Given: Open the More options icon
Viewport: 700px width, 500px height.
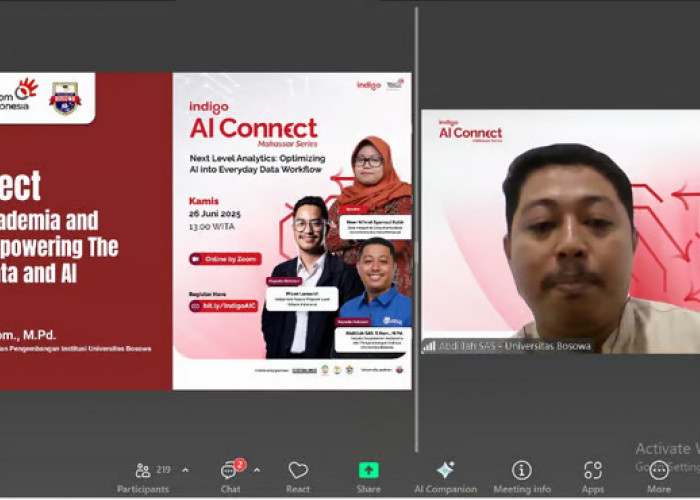Looking at the screenshot, I should pos(659,470).
